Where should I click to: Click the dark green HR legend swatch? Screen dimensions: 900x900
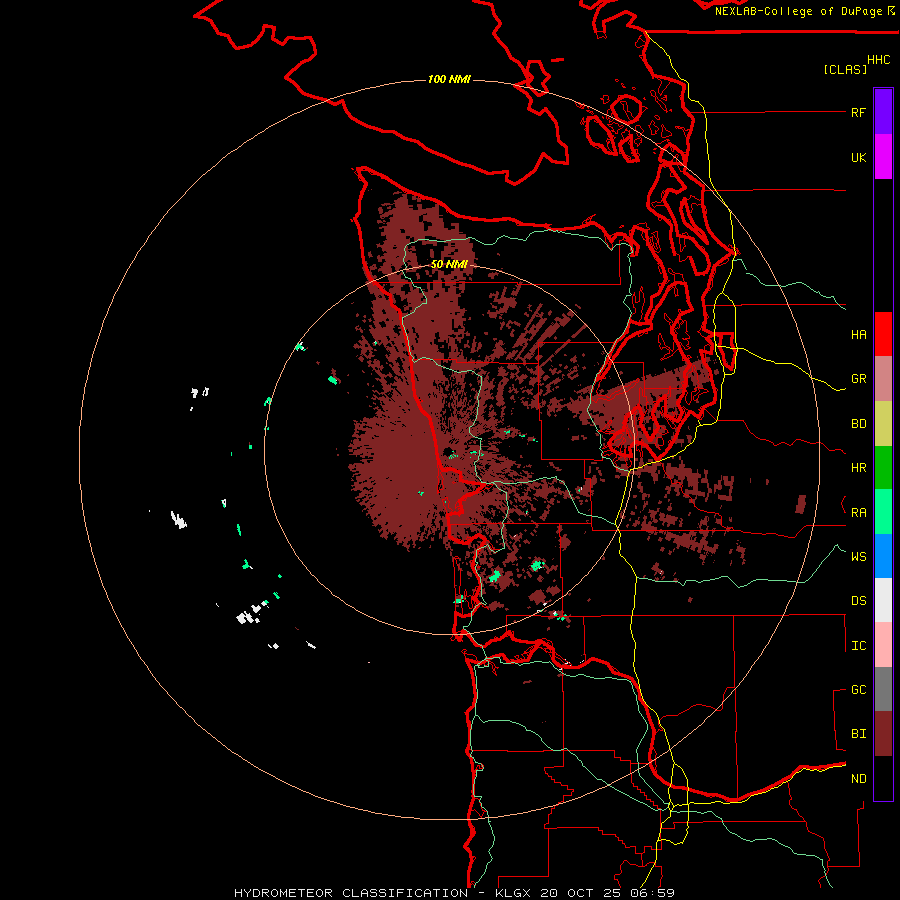[x=883, y=467]
